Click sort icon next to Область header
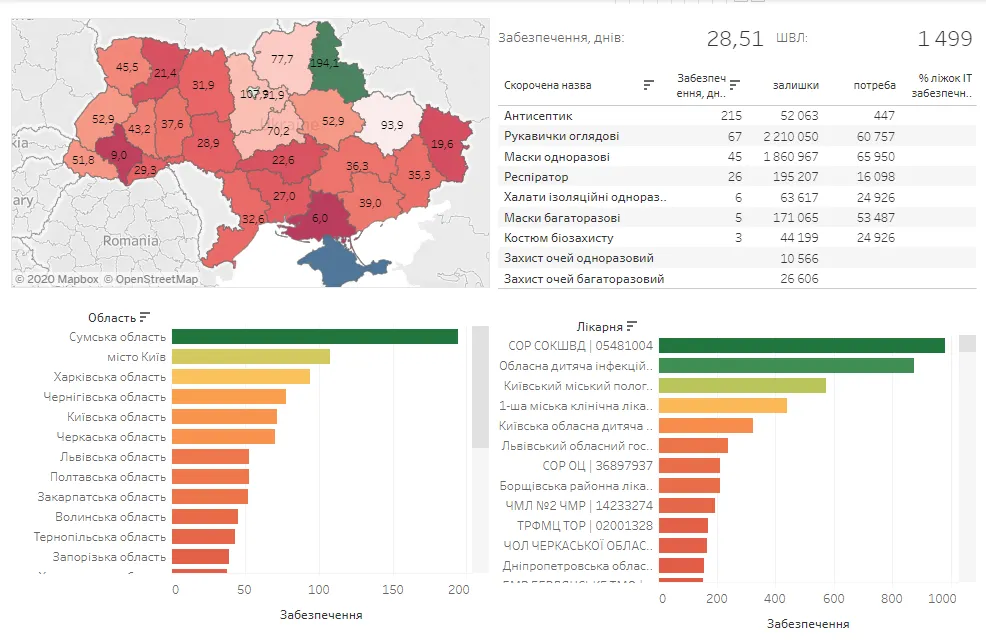Image resolution: width=986 pixels, height=643 pixels. point(145,317)
